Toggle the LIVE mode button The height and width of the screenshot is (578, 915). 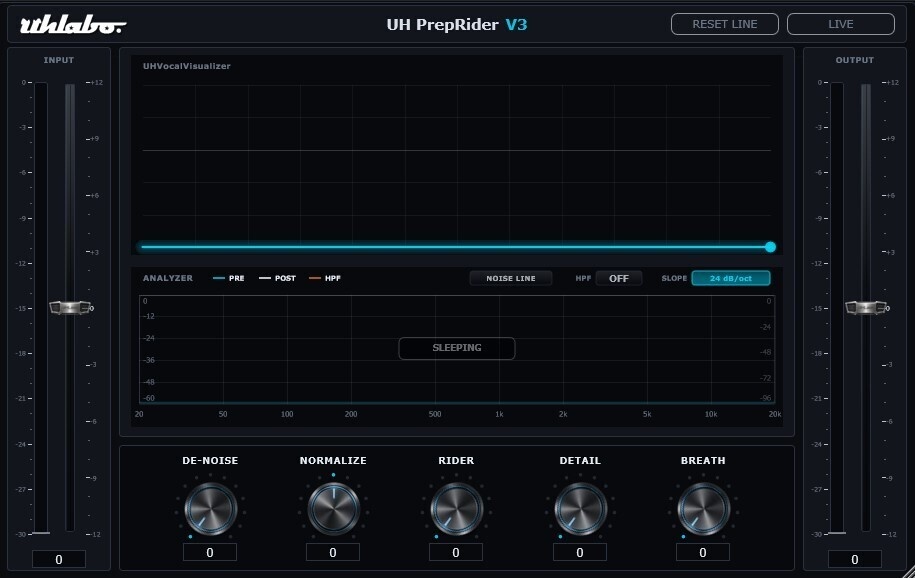pyautogui.click(x=841, y=24)
